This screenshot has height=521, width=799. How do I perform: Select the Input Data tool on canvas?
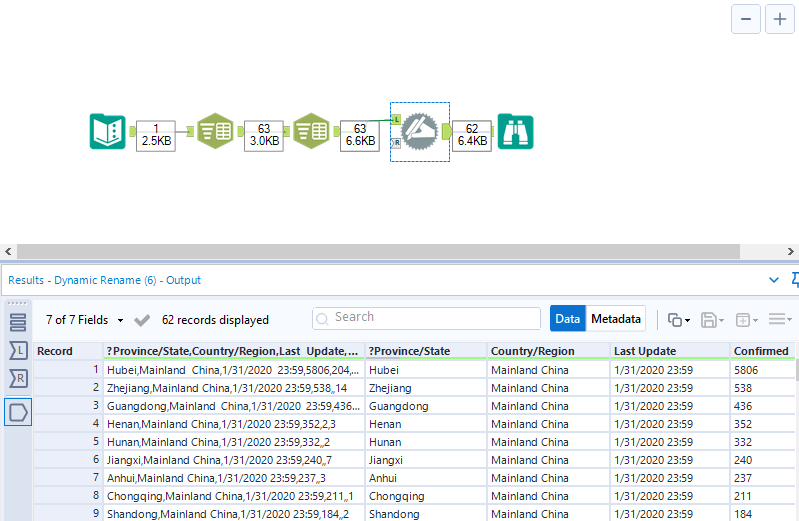[x=107, y=132]
